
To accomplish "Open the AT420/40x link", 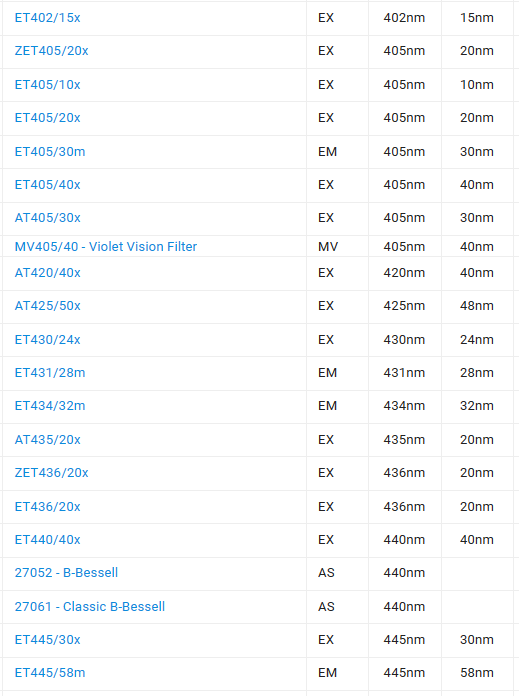I will 48,273.
